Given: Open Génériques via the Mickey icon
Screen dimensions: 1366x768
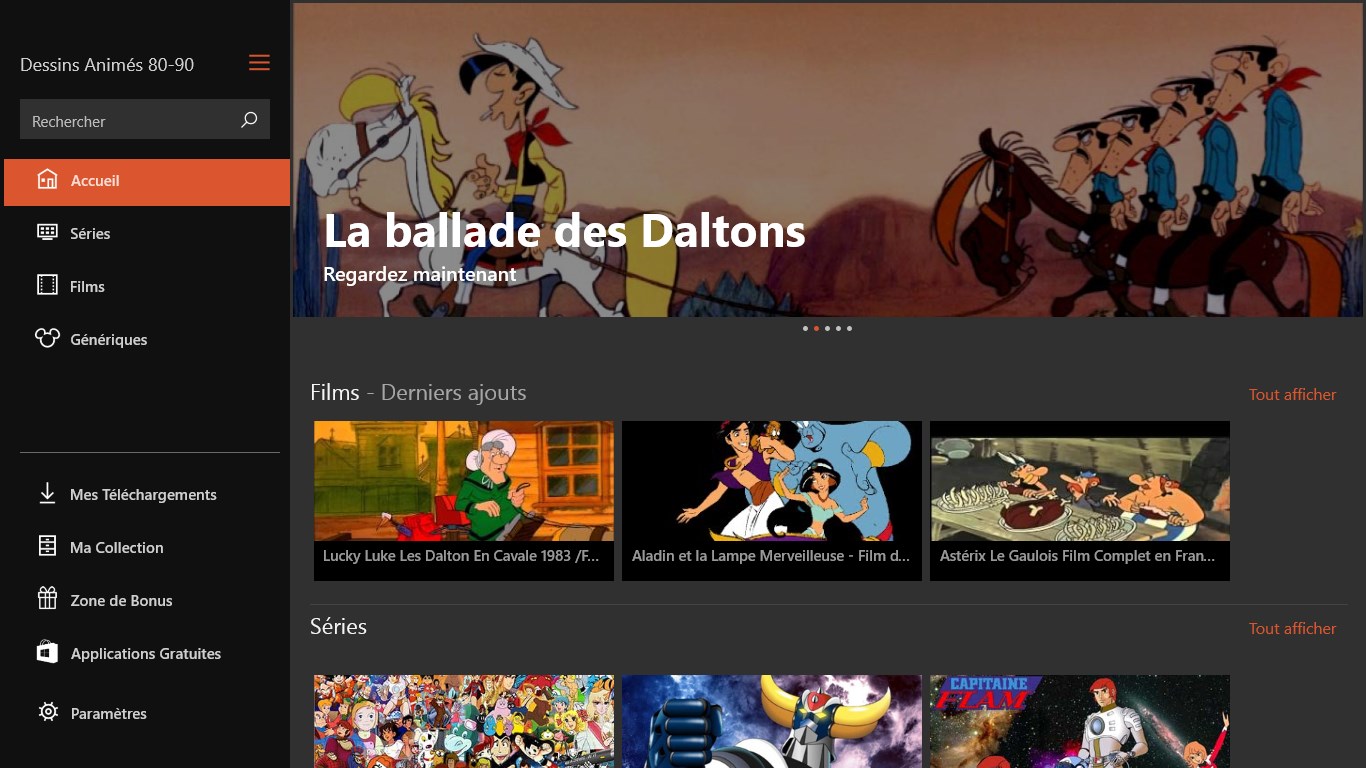Looking at the screenshot, I should pos(47,338).
